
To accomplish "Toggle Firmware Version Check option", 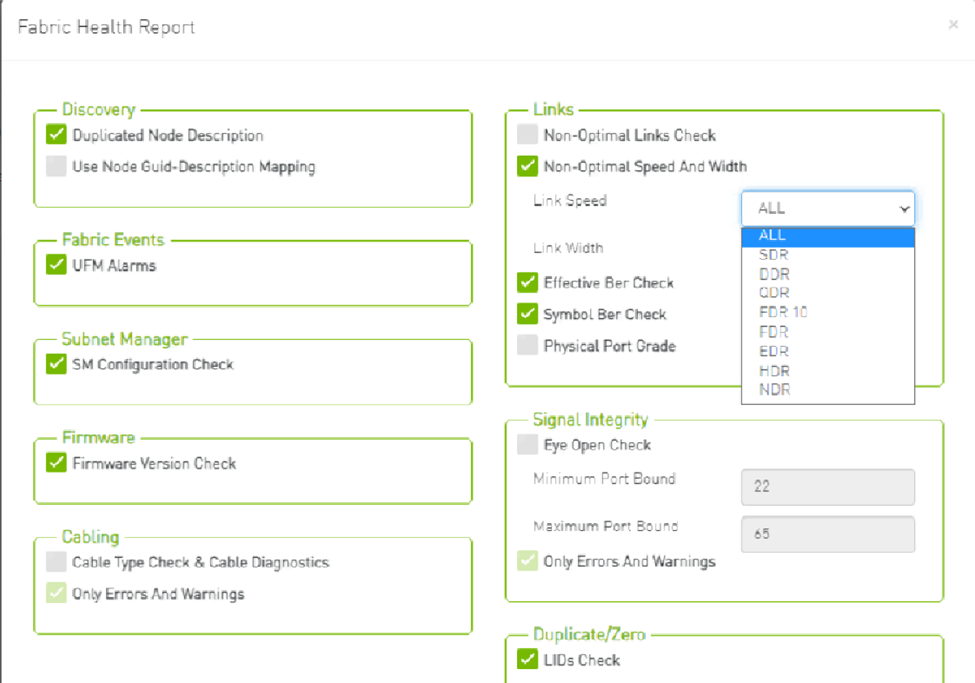I will pos(56,463).
